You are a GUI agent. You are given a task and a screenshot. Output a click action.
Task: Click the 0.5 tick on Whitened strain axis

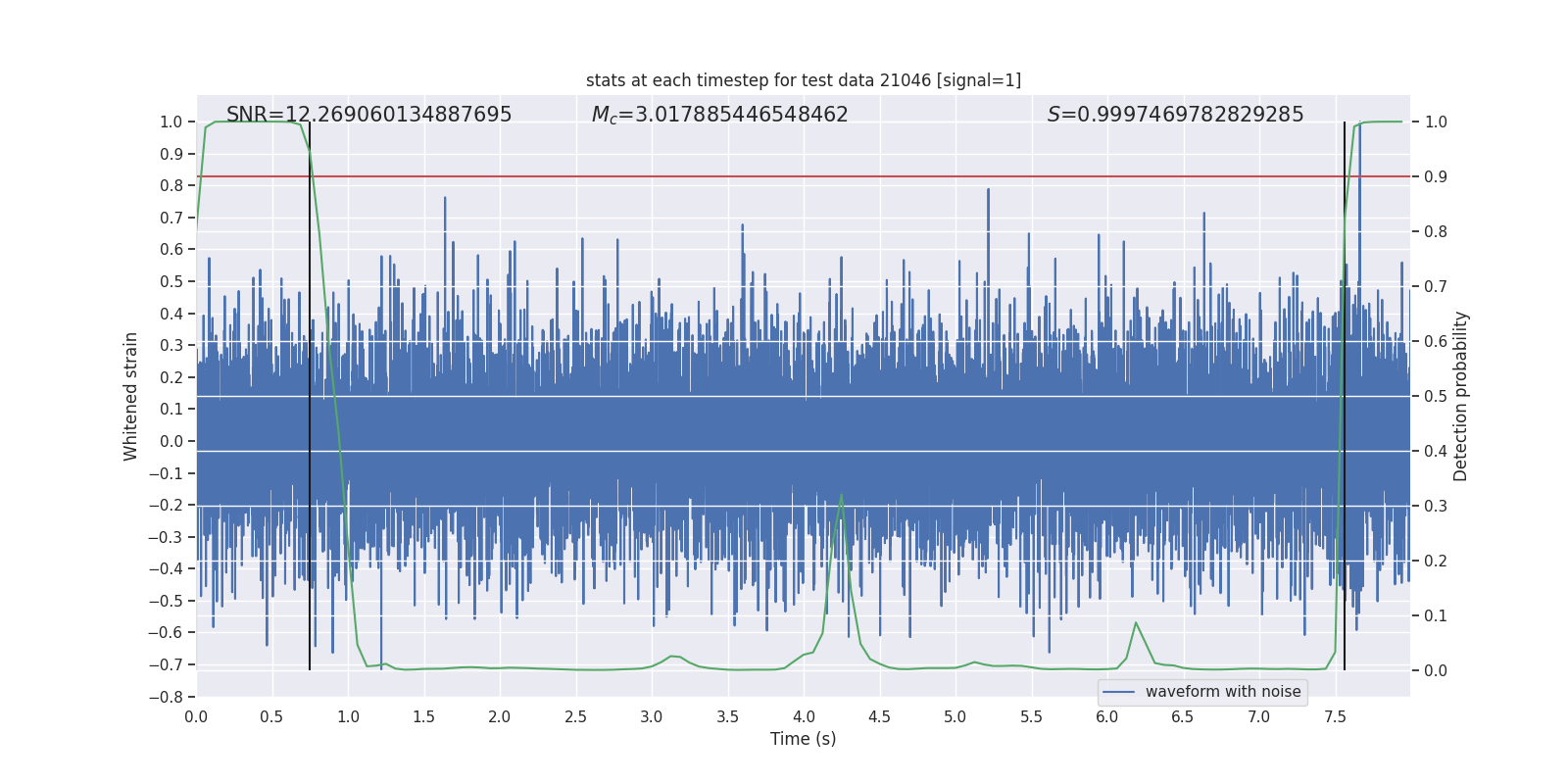coord(171,281)
